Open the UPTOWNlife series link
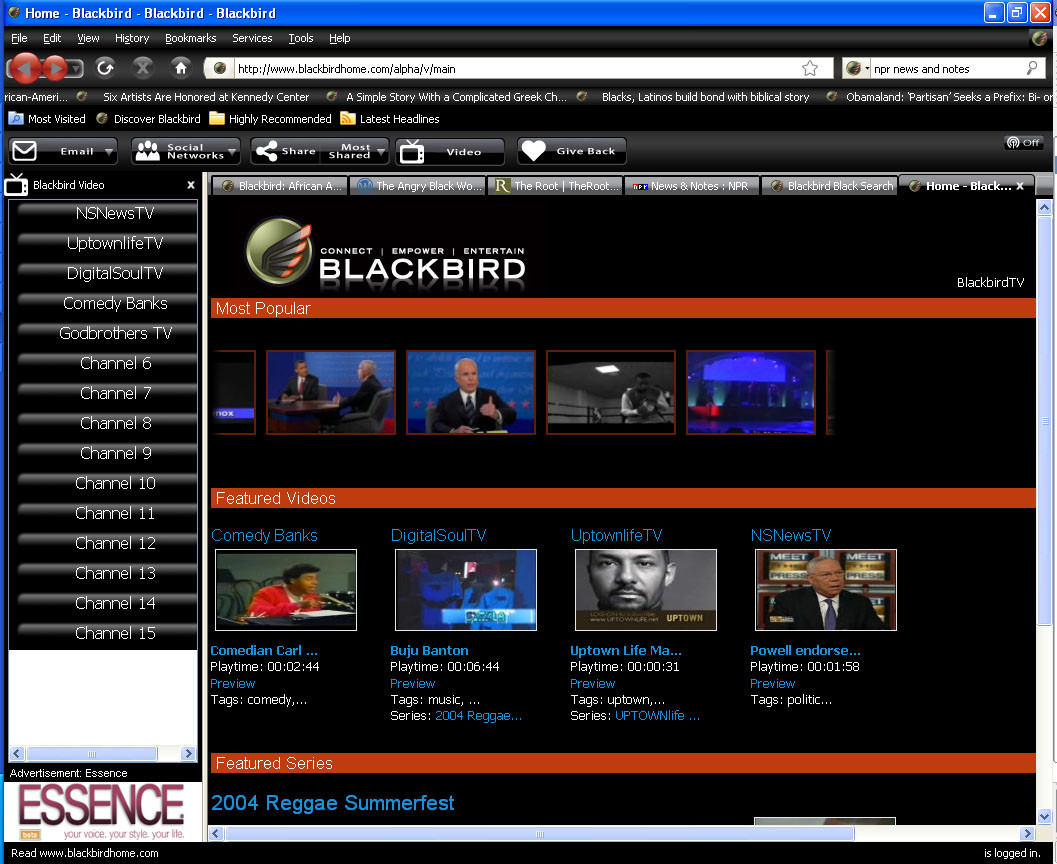1057x864 pixels. click(657, 716)
